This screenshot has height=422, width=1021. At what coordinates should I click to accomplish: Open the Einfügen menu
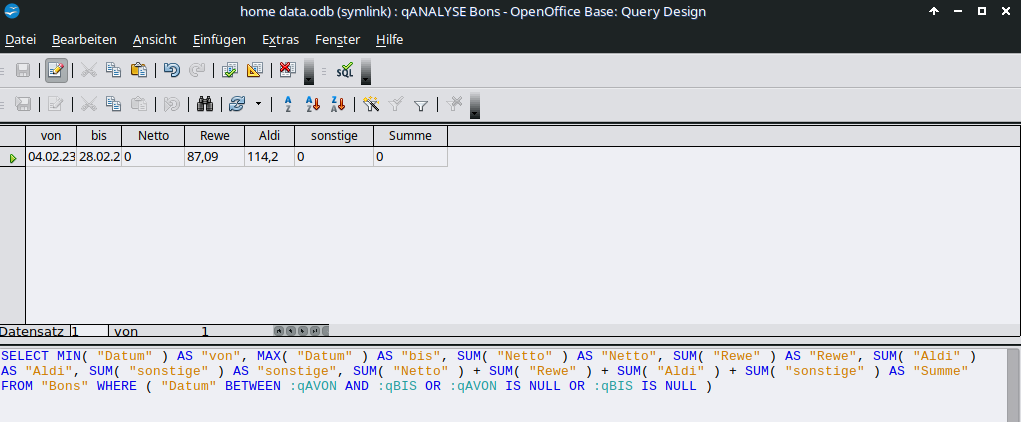click(219, 40)
